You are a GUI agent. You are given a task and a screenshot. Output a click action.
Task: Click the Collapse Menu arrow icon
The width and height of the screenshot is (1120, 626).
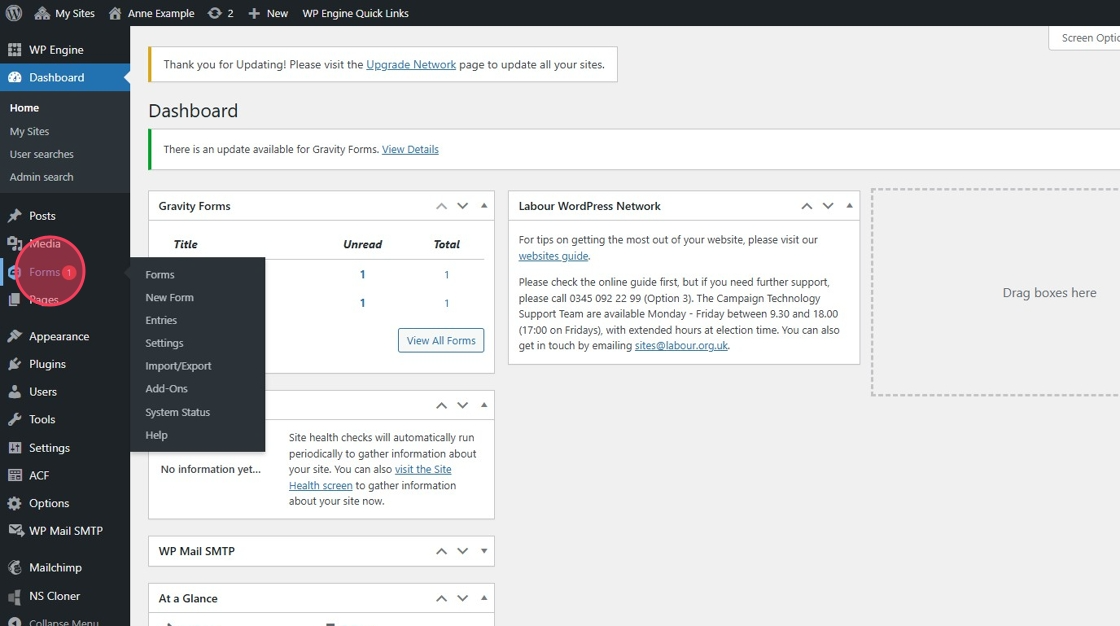pyautogui.click(x=14, y=622)
